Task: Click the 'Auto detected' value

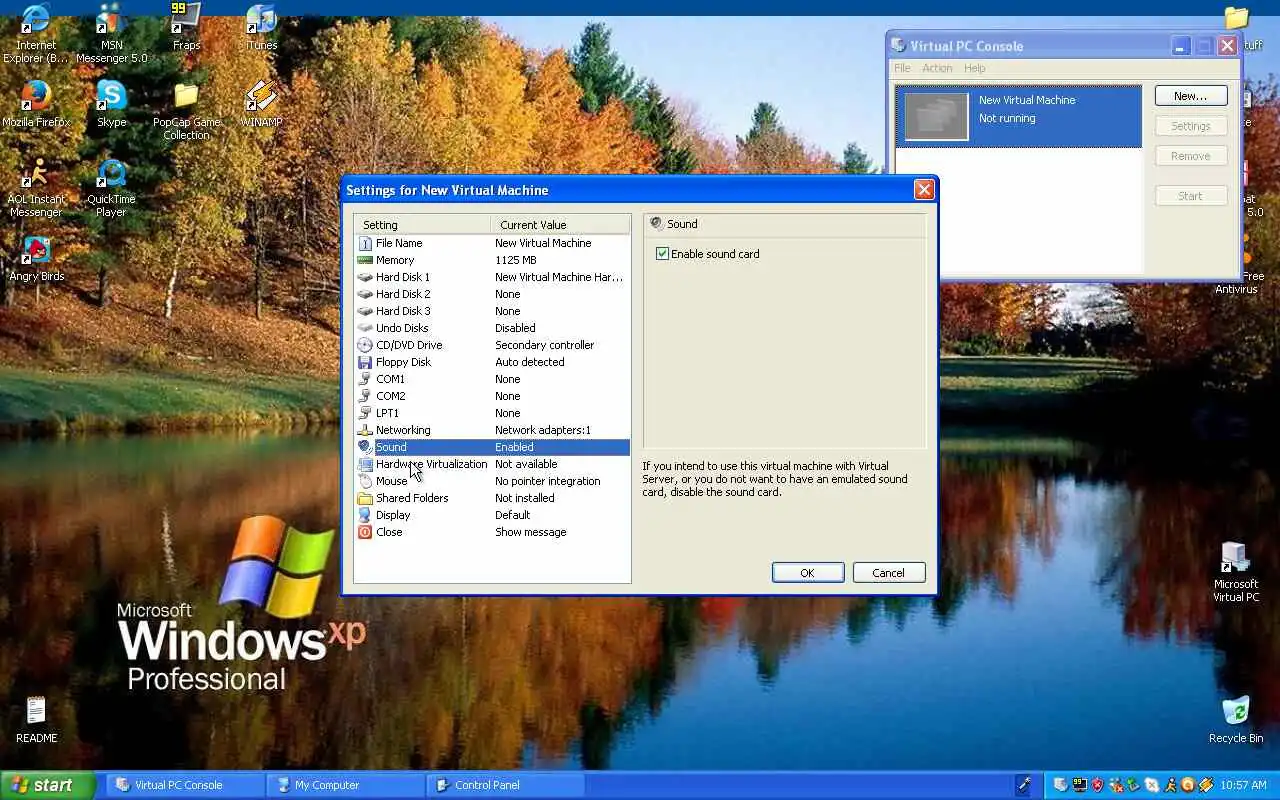Action: 530,362
